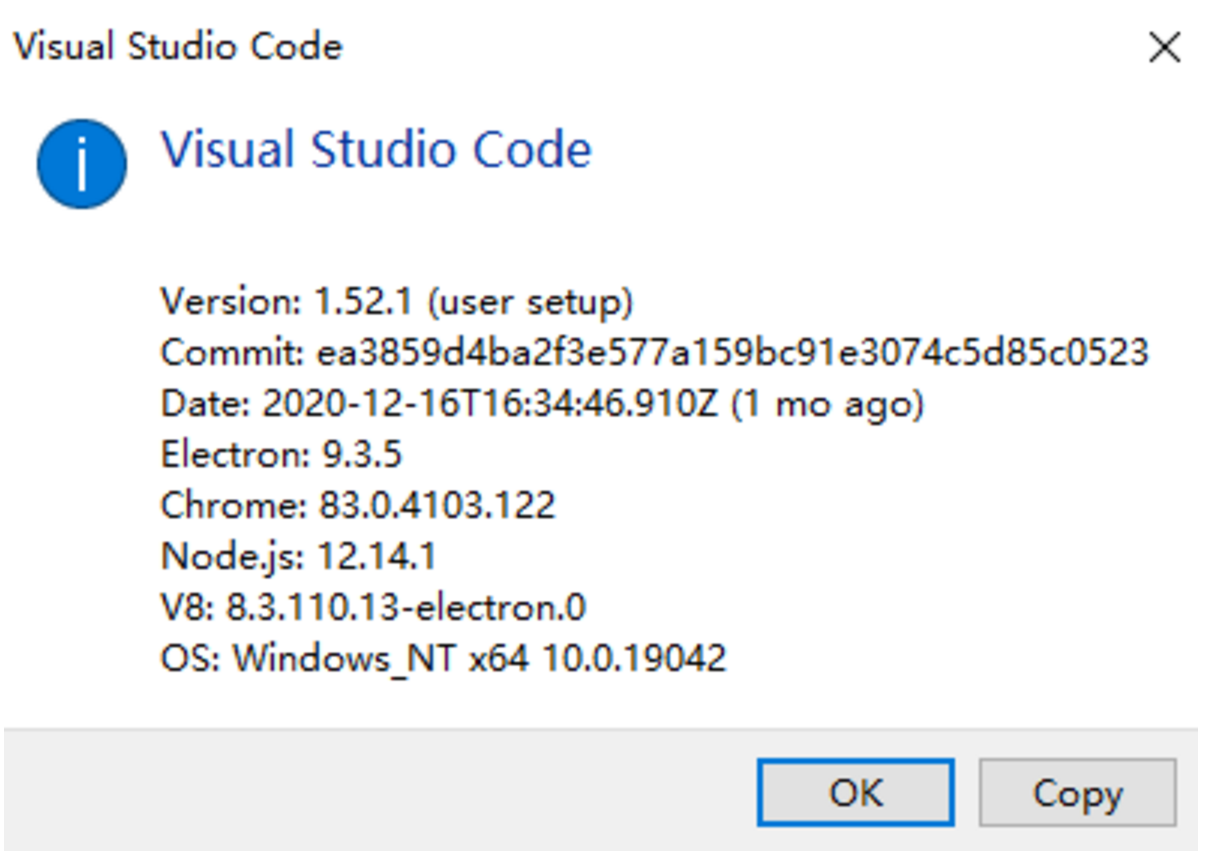Screen dimensions: 1215x863
Task: Click the Node.js 12.14.1 line
Action: [x=298, y=556]
